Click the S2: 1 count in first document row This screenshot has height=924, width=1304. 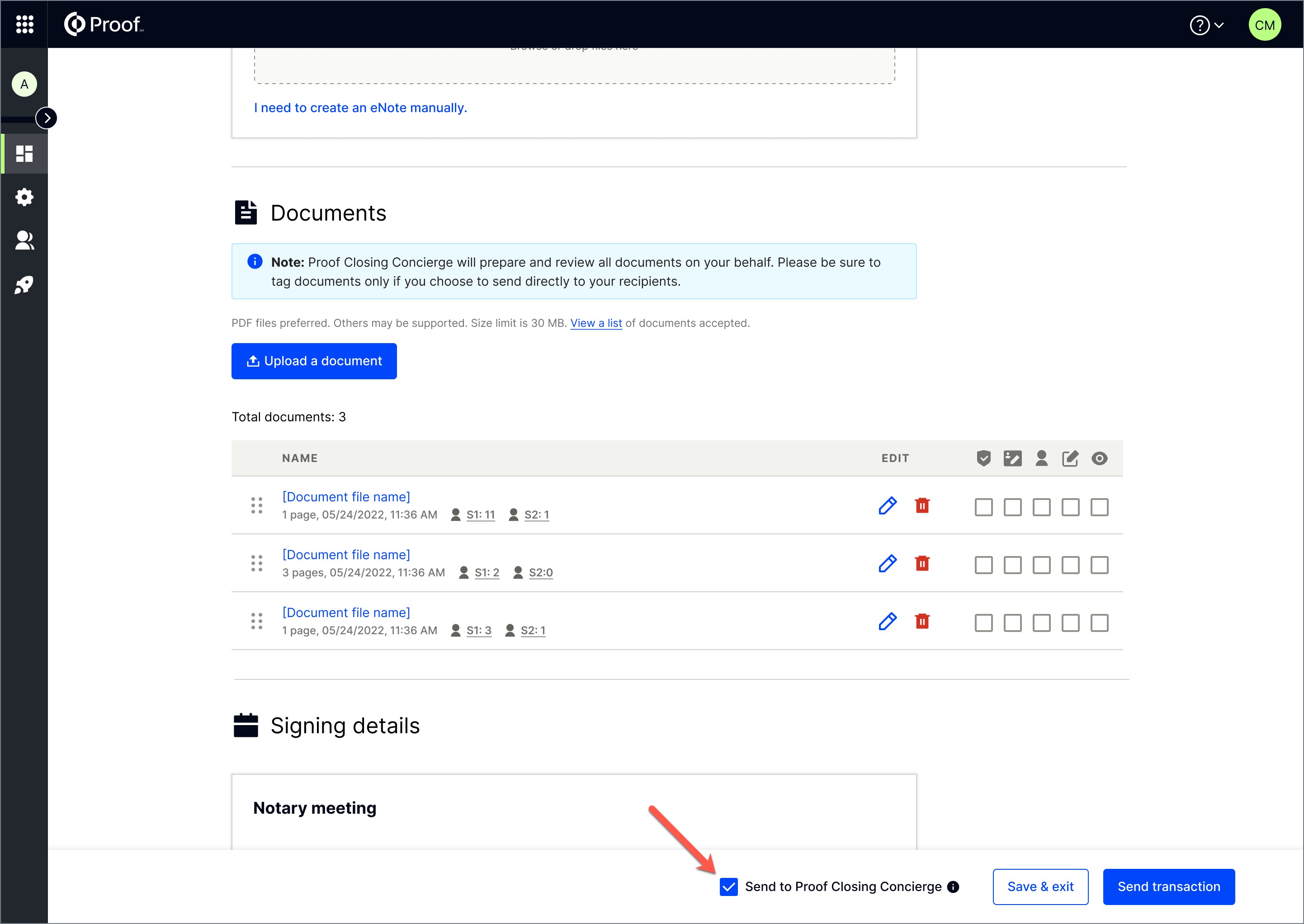pos(537,515)
